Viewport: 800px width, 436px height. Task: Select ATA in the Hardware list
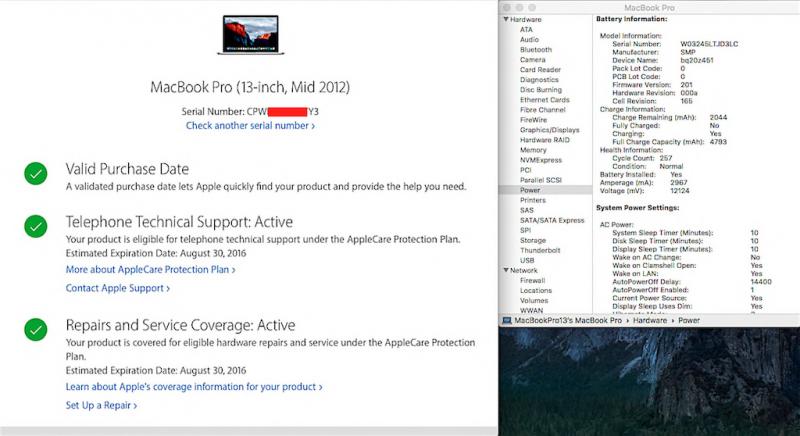(x=526, y=30)
